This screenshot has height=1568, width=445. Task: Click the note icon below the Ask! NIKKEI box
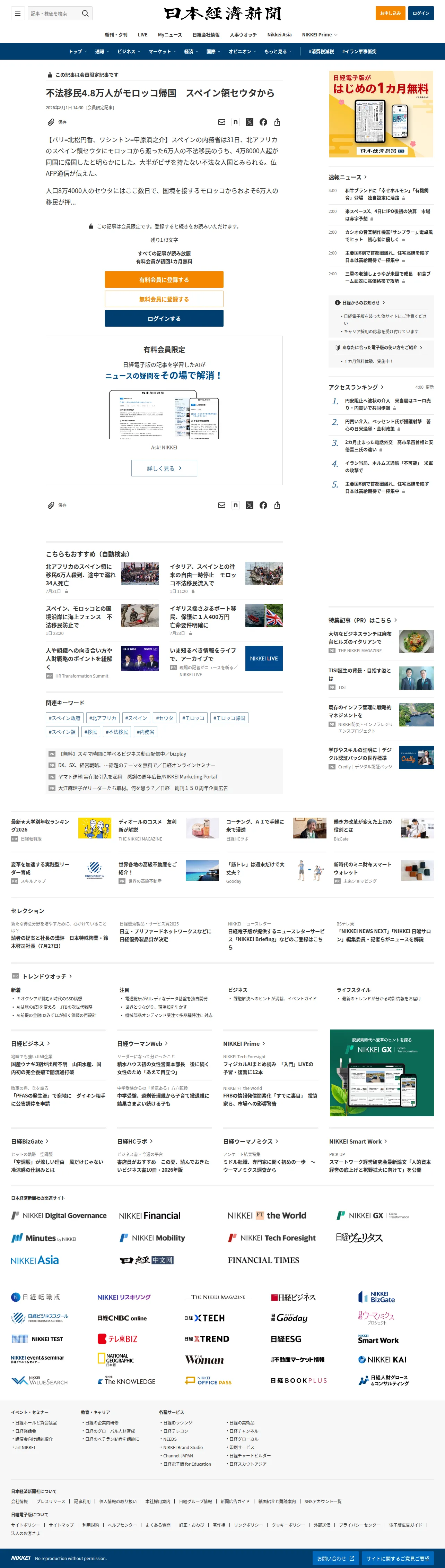tap(236, 505)
